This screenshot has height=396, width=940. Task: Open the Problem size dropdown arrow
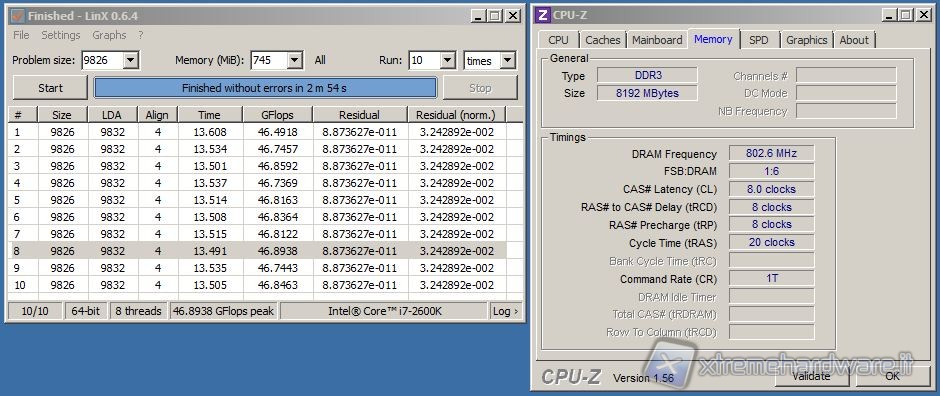(132, 61)
